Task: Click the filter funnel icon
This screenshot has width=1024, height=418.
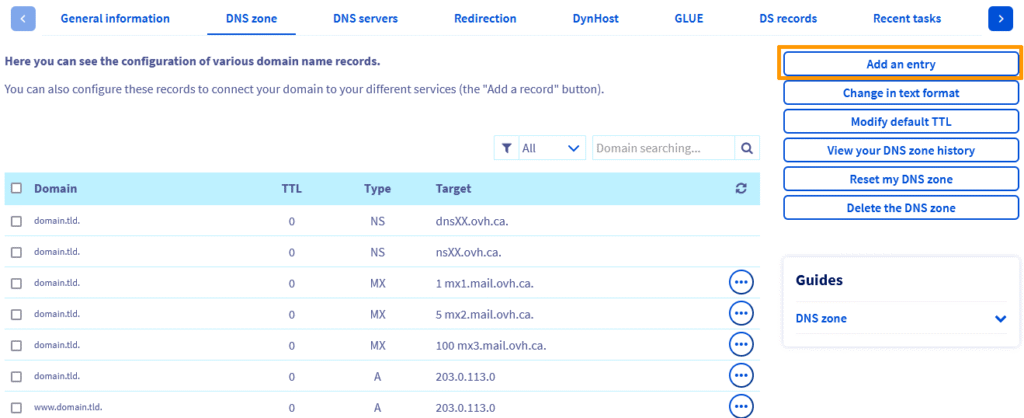Action: tap(506, 148)
